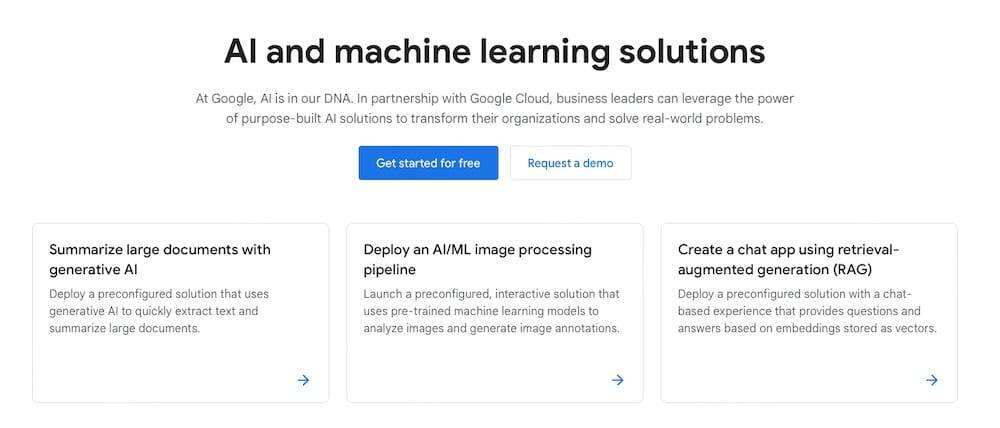1000x428 pixels.
Task: Click the "Get started for free" button
Action: [x=428, y=163]
